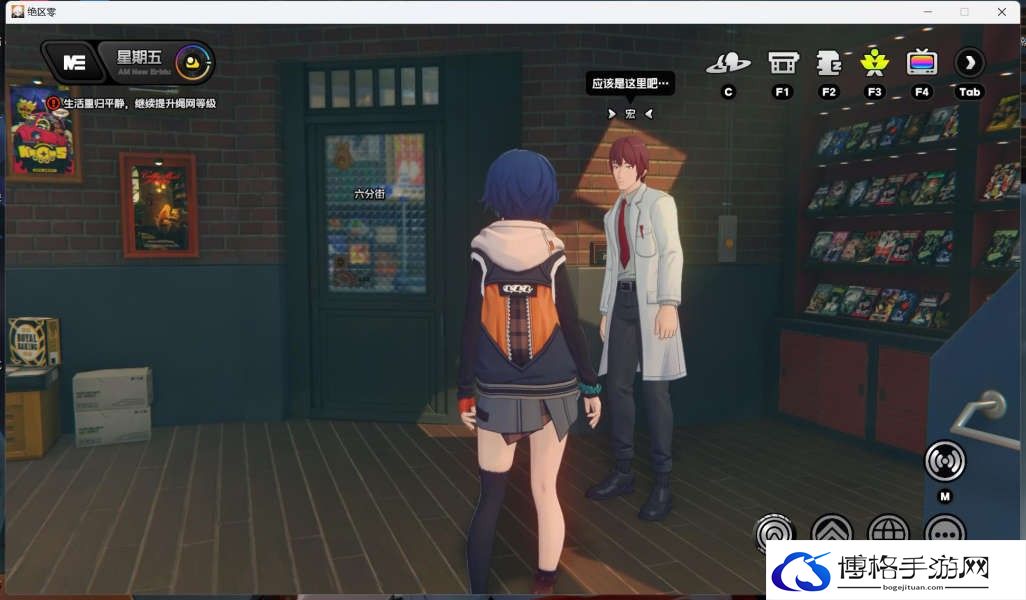Viewport: 1026px width, 600px height.
Task: Click the M hotkey label
Action: [945, 497]
